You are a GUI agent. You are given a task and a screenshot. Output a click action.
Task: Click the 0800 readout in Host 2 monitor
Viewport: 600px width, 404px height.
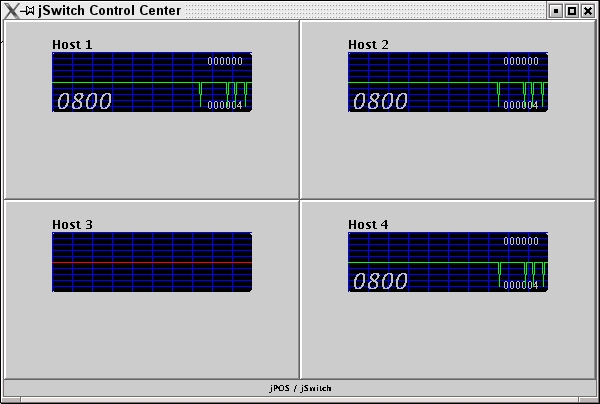[x=380, y=101]
